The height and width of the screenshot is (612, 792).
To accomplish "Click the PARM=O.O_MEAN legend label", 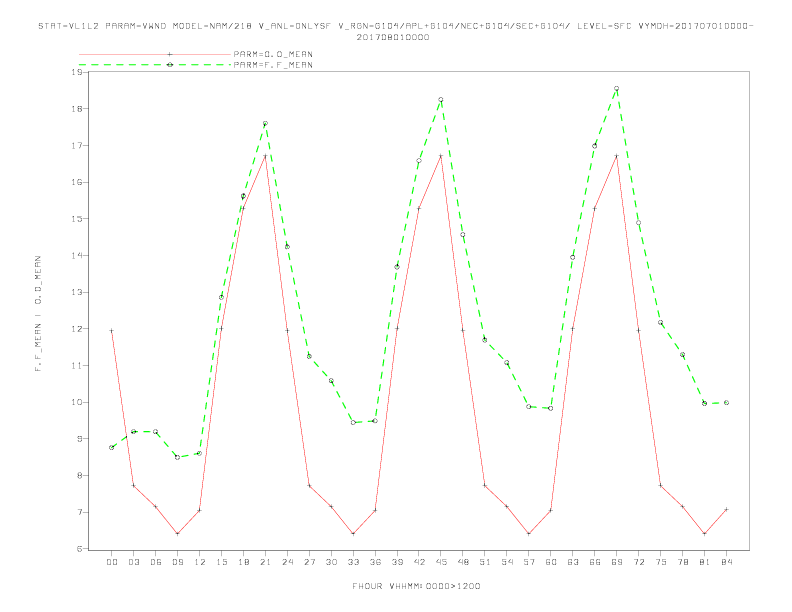I will click(273, 54).
